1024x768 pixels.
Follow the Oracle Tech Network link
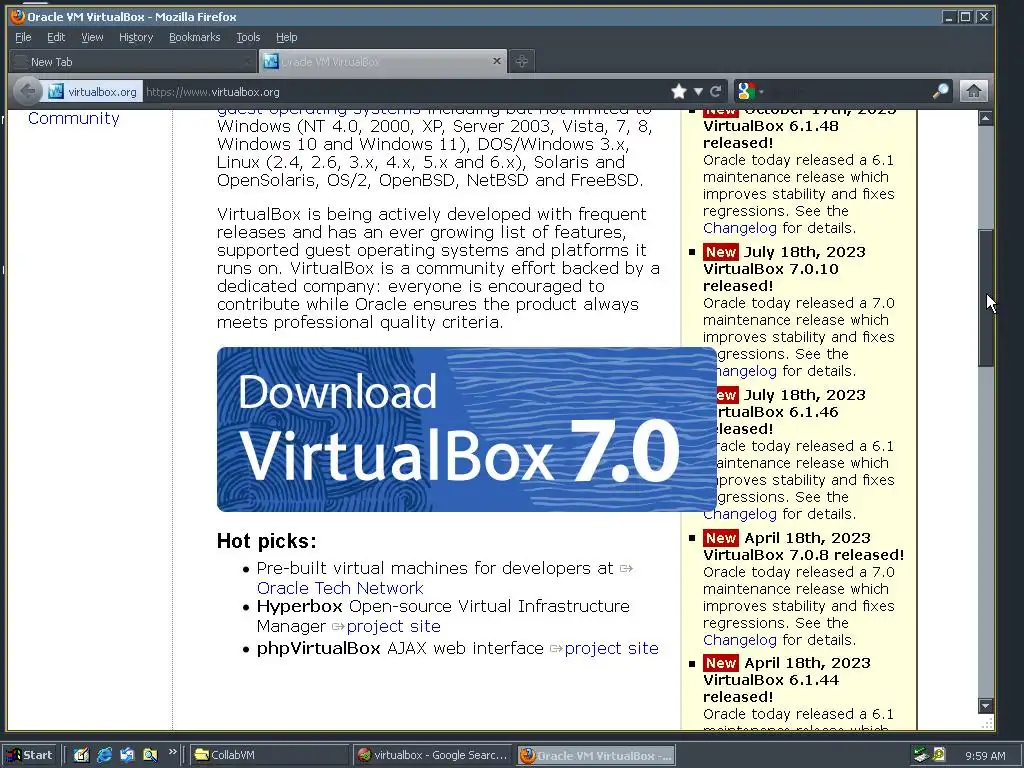pos(340,588)
